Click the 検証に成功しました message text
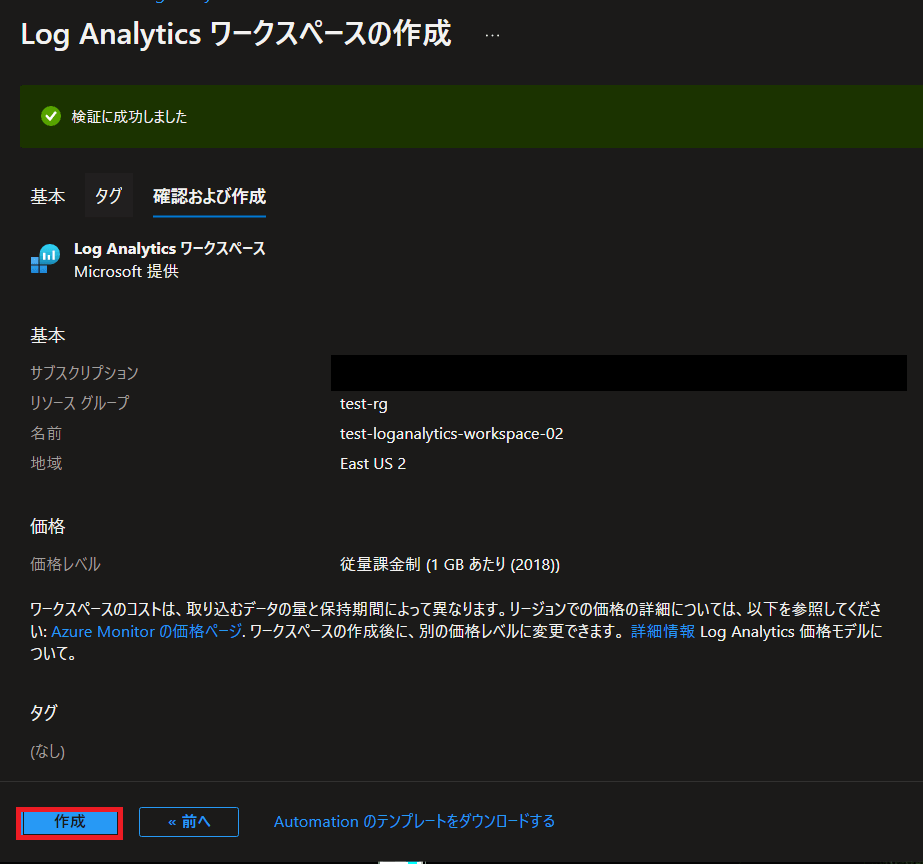 [x=129, y=117]
